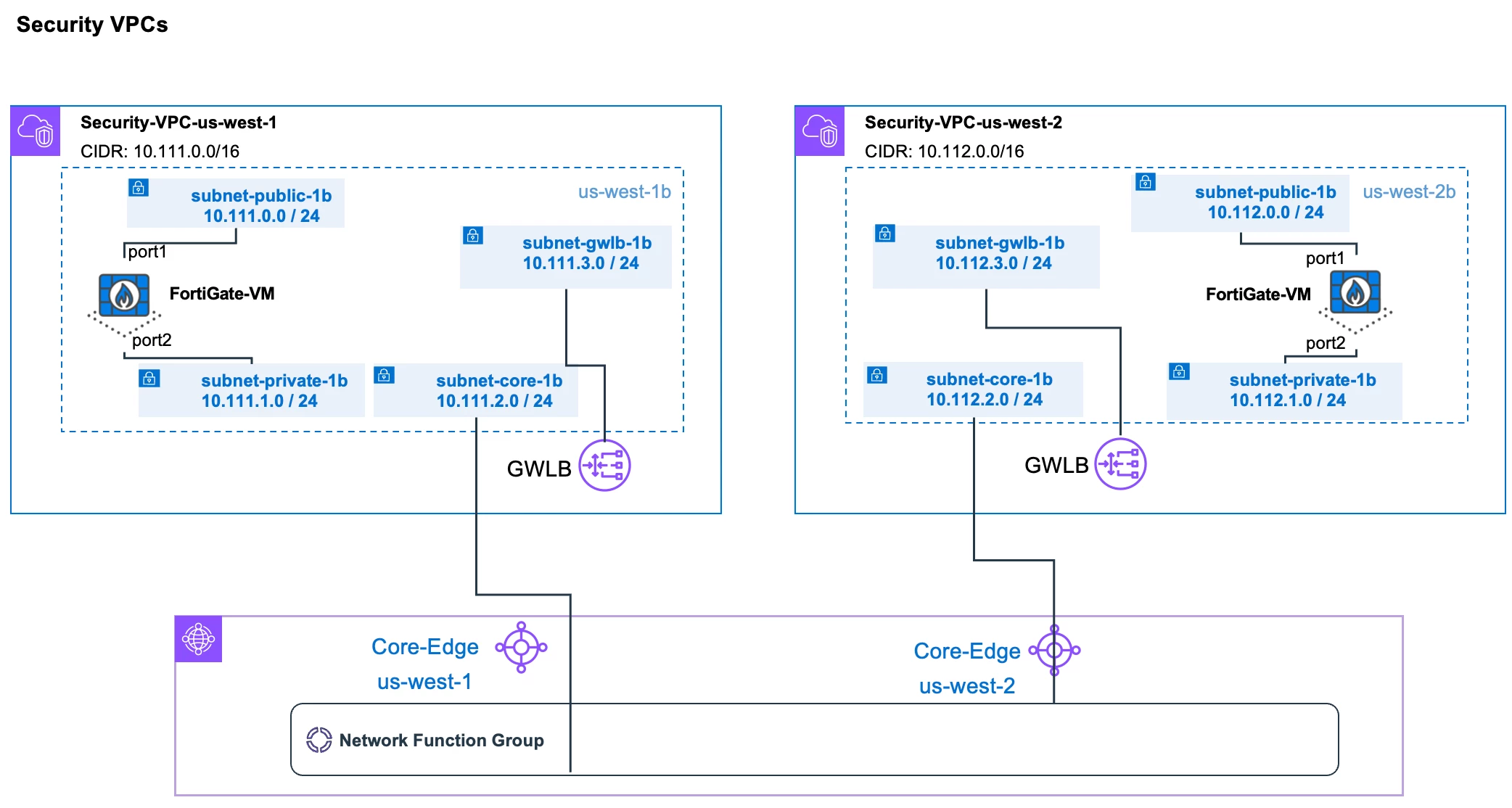Click the Security-VPC-us-west-2 cloud shield icon
This screenshot has width=1512, height=808.
[x=820, y=131]
